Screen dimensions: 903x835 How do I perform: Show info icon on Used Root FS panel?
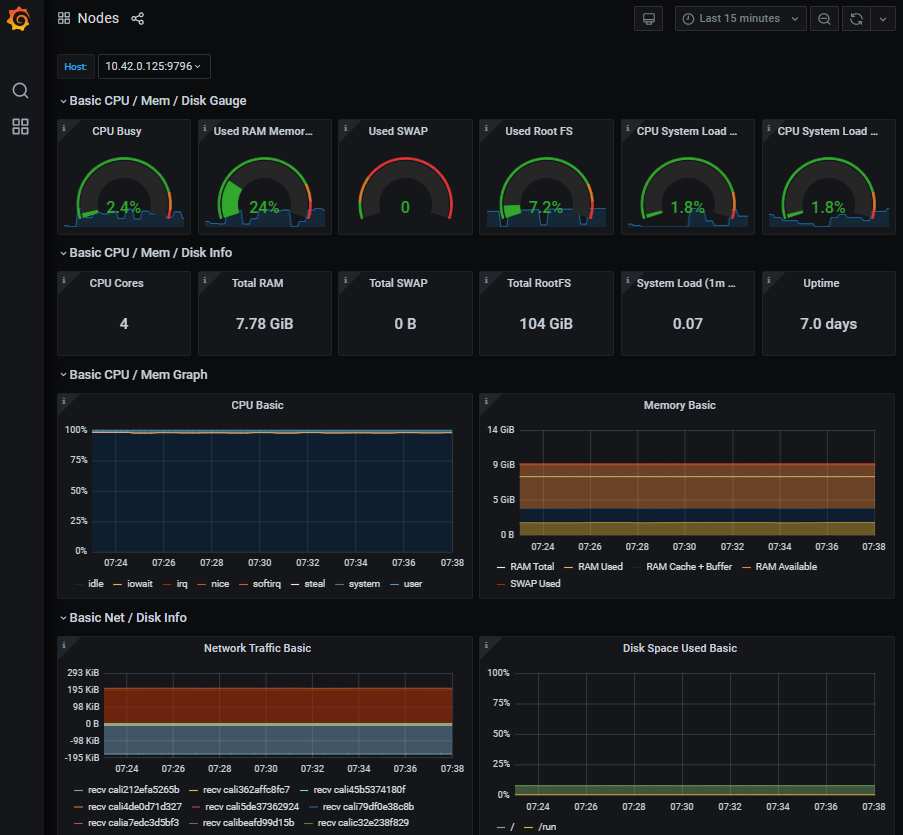486,128
